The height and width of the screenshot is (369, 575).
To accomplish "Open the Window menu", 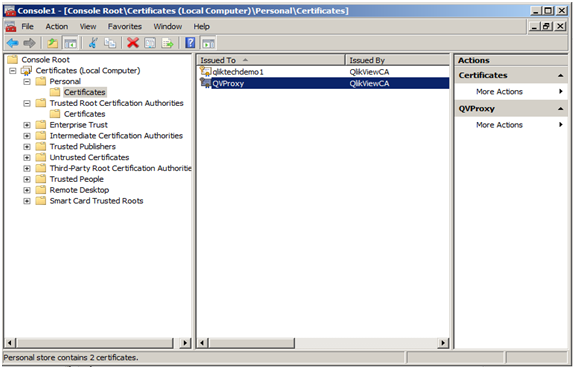I will pos(168,26).
